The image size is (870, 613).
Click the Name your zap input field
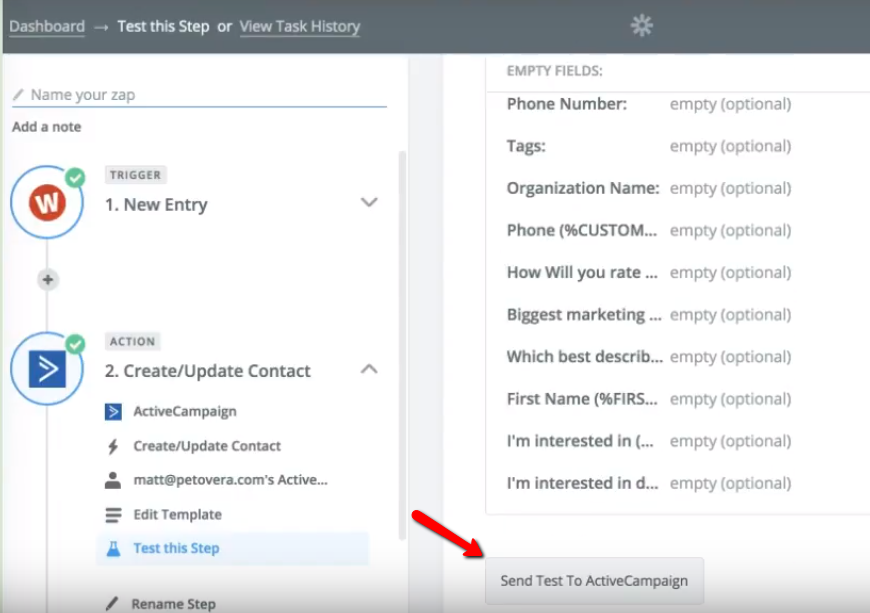click(200, 95)
